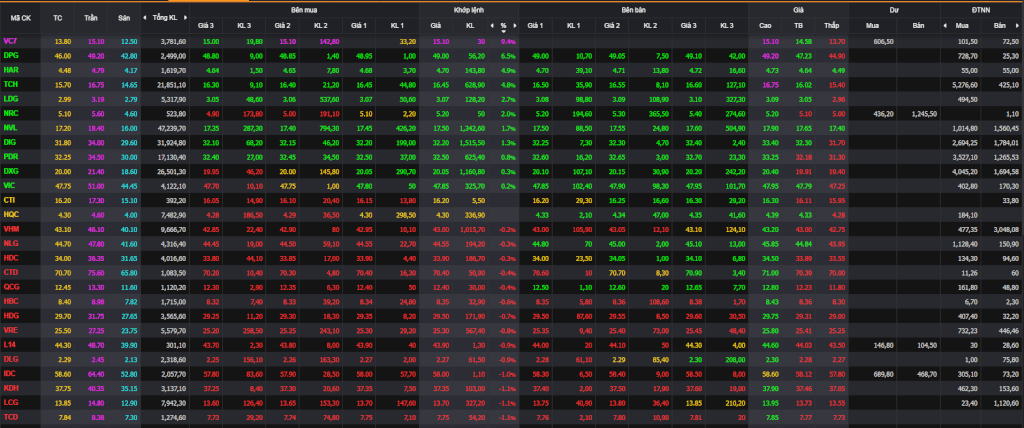1024x428 pixels.
Task: Click IDC surplus buy value 689,80
Action: pyautogui.click(x=882, y=374)
